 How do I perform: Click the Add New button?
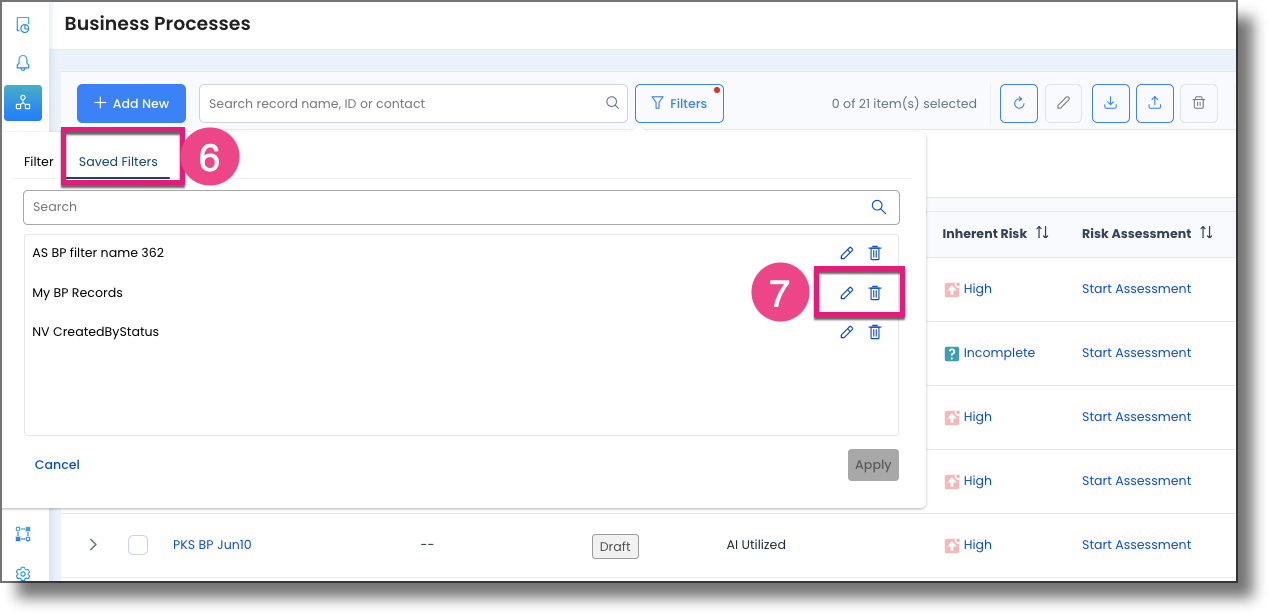pos(131,103)
